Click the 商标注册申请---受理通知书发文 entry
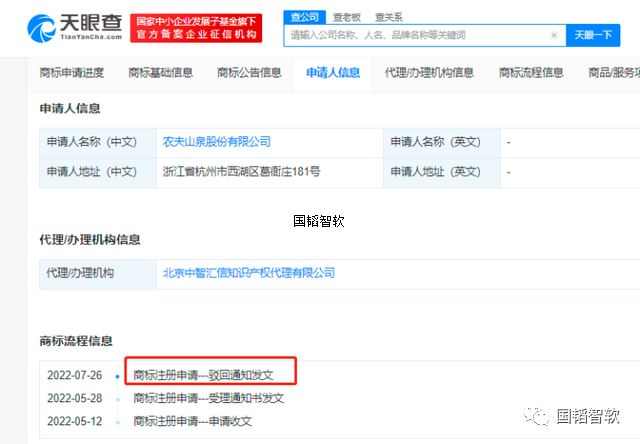Image resolution: width=640 pixels, height=444 pixels. pyautogui.click(x=209, y=398)
